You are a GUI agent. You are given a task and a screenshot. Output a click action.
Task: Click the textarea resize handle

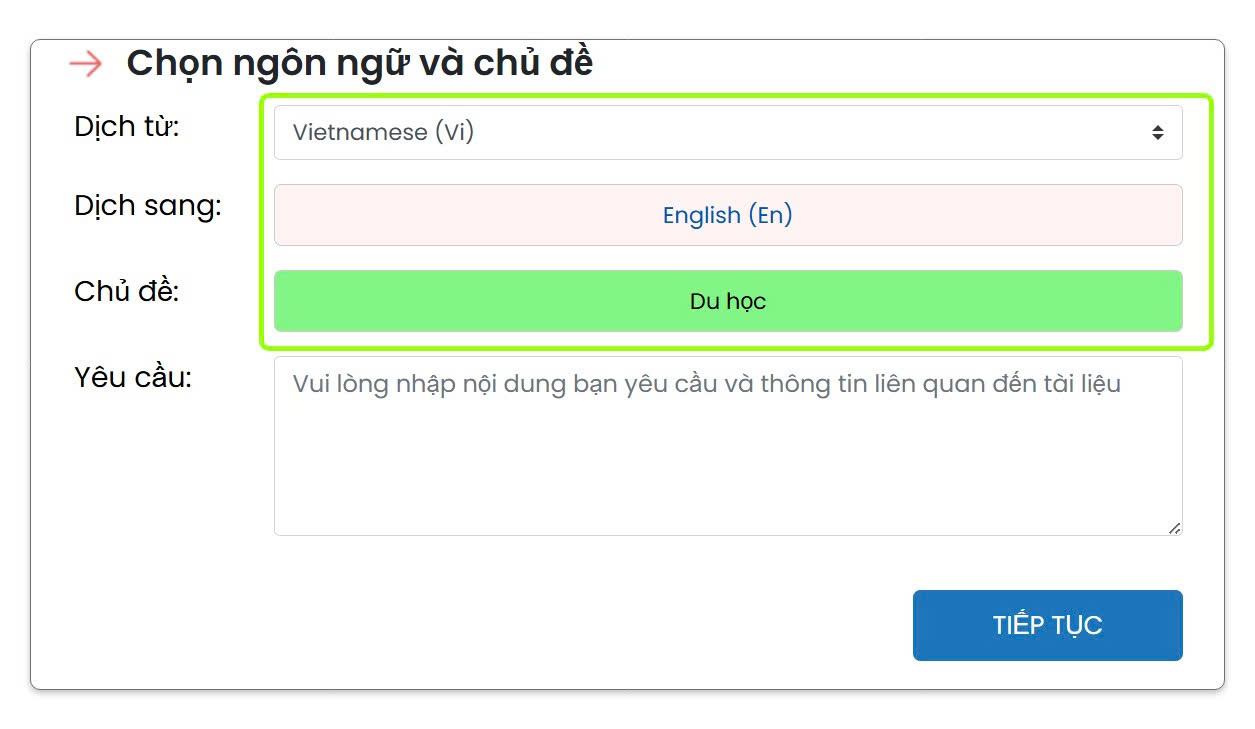[1174, 527]
